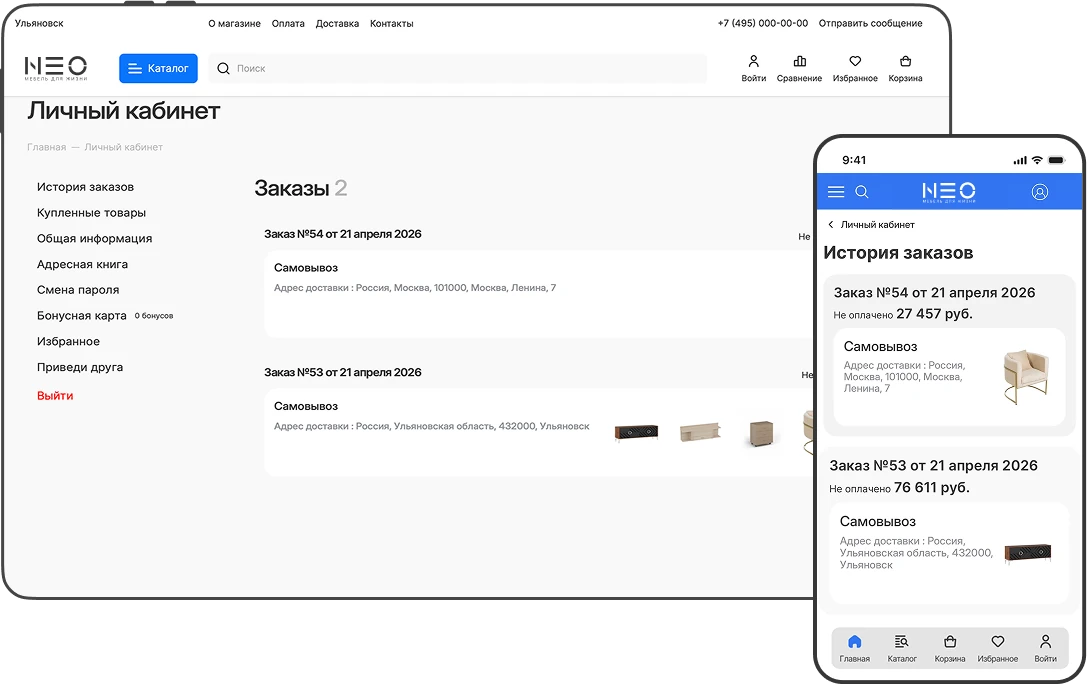Open the armchair thumbnail in mobile order №54

click(x=1026, y=376)
